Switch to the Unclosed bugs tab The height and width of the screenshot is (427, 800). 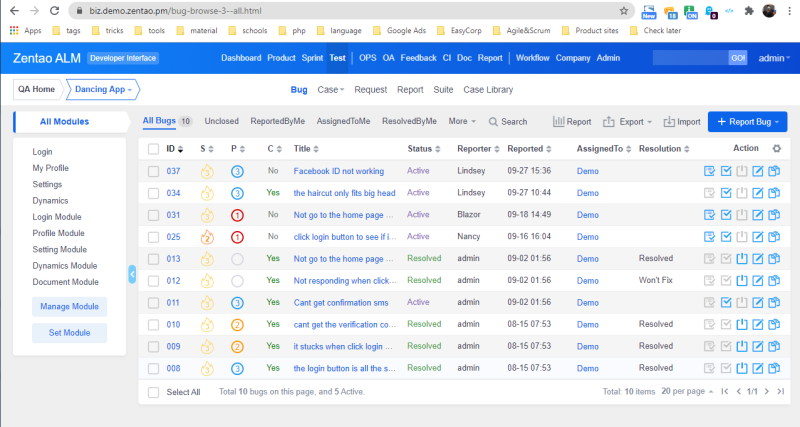[x=221, y=122]
